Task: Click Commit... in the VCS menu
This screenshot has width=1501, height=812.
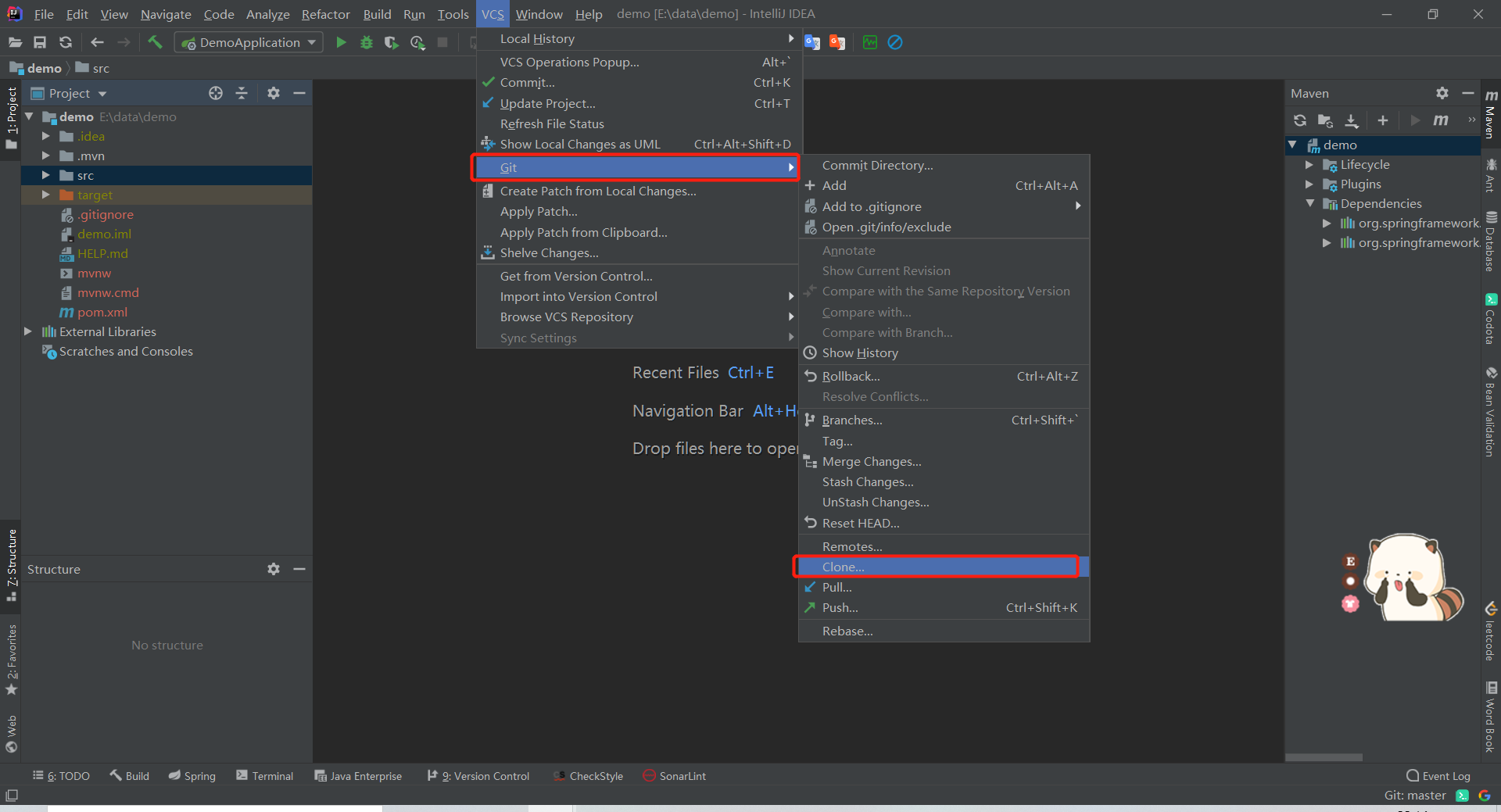Action: (637, 82)
